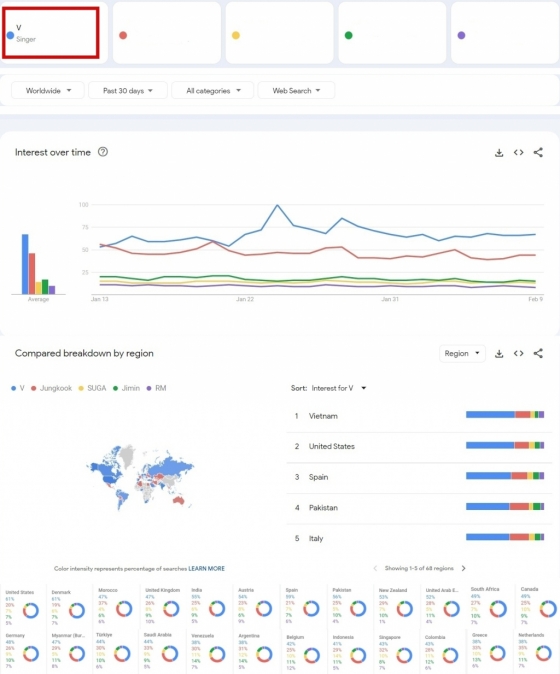Viewport: 560px width, 674px height.
Task: Click the Average bar chart
Action: click(x=38, y=264)
